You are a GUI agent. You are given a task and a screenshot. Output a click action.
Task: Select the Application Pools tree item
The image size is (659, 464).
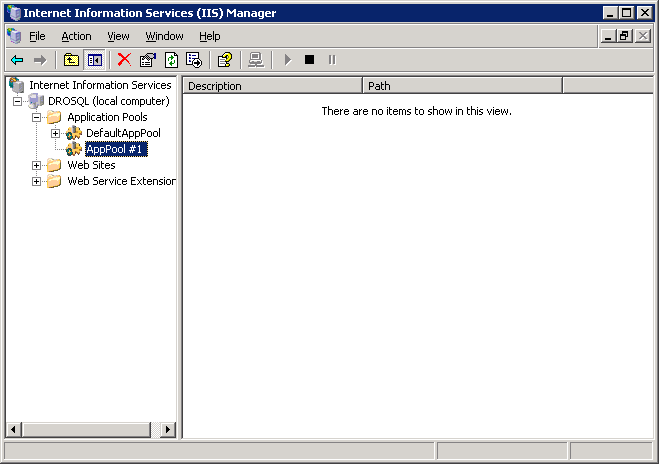coord(107,117)
